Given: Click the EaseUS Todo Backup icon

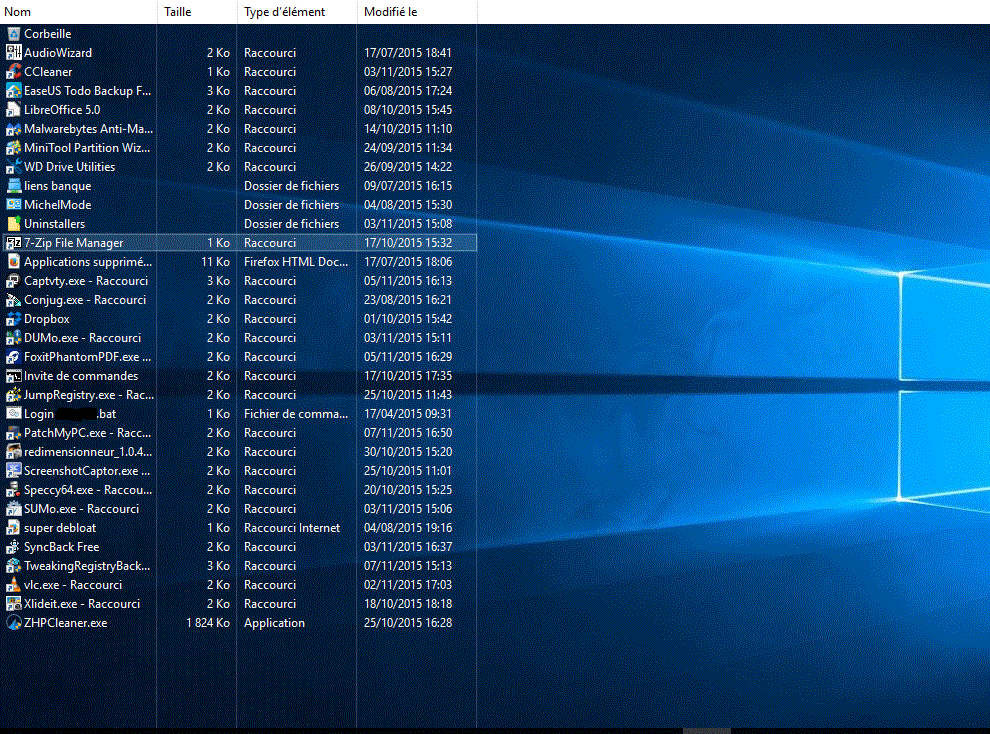Looking at the screenshot, I should (x=13, y=91).
